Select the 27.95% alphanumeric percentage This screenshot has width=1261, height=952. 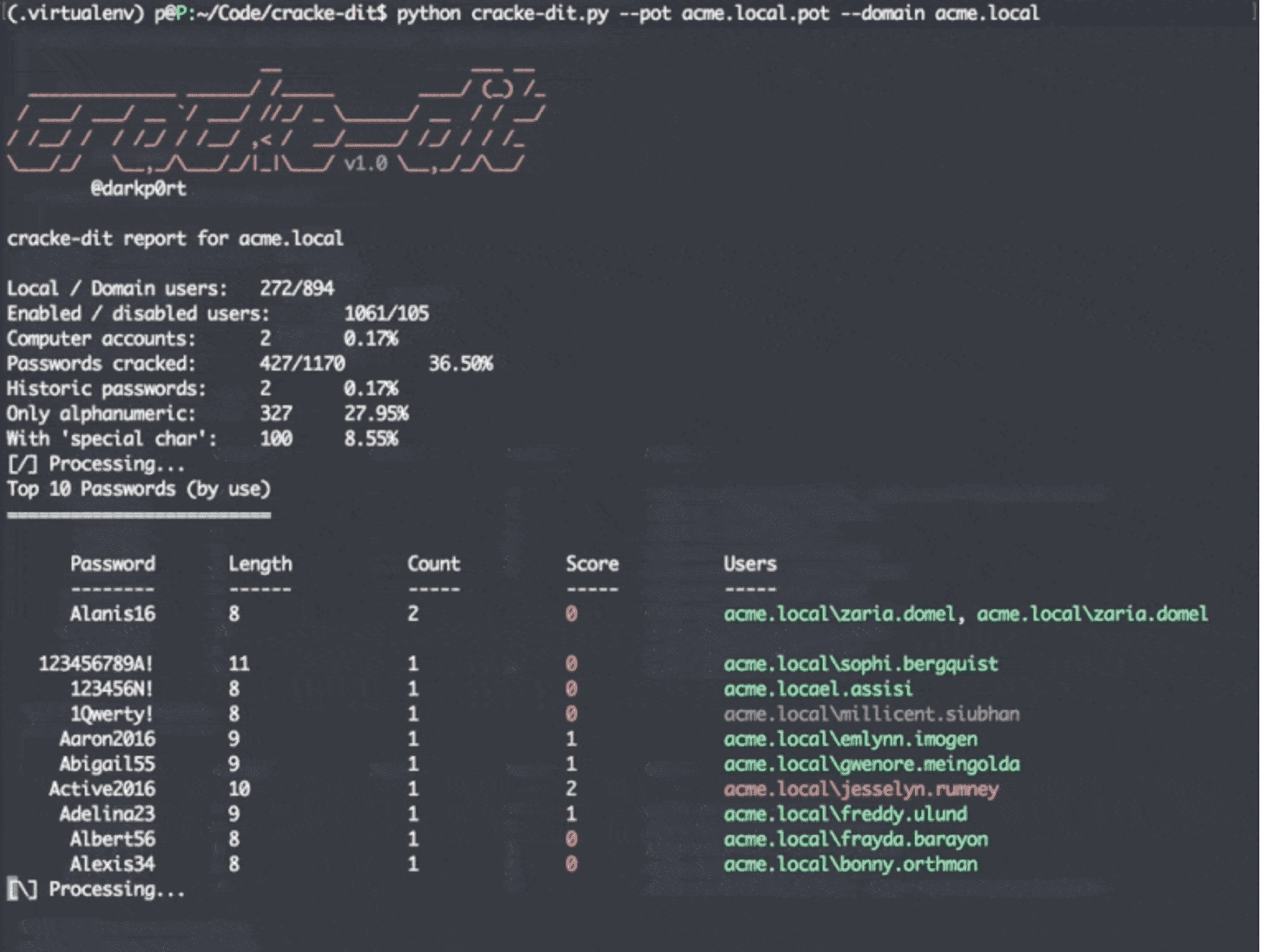[x=376, y=413]
